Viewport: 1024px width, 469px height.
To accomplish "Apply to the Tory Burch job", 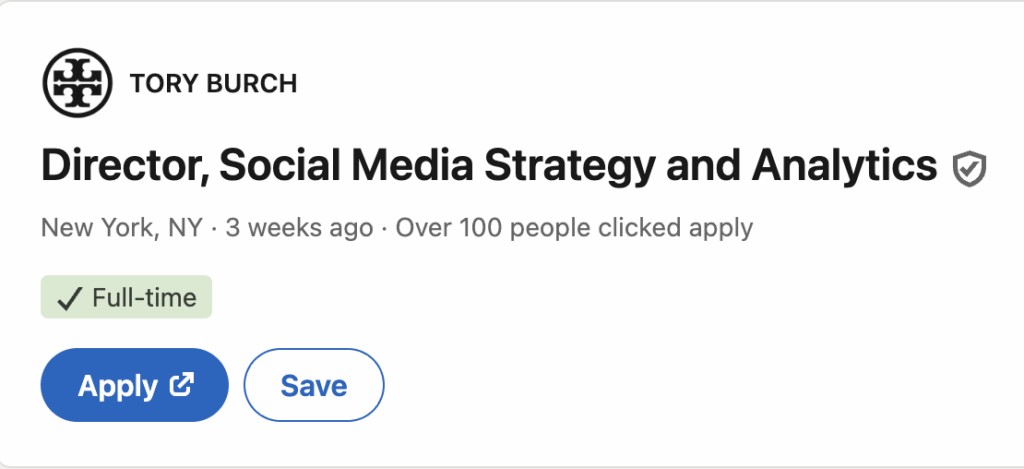I will point(135,385).
